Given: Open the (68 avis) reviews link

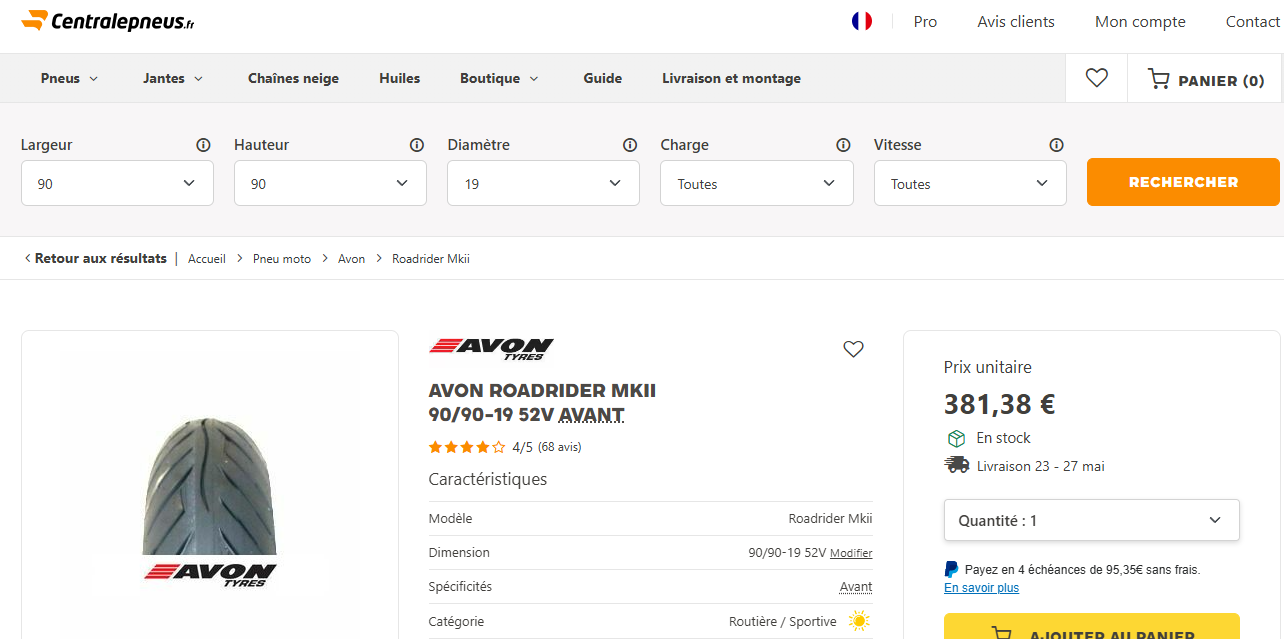Looking at the screenshot, I should 560,447.
